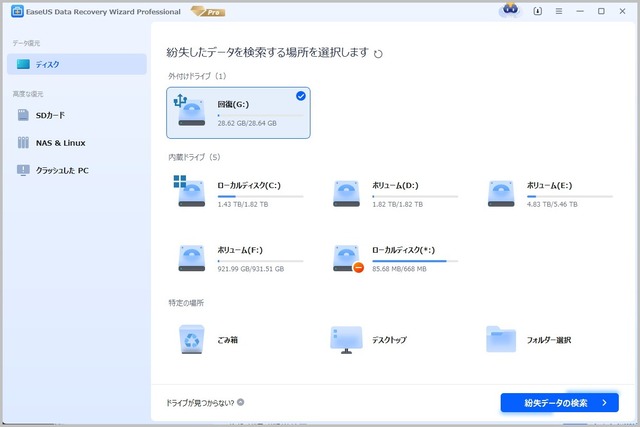Image resolution: width=640 pixels, height=427 pixels.
Task: Refresh the drive list icon beside heading
Action: [378, 54]
